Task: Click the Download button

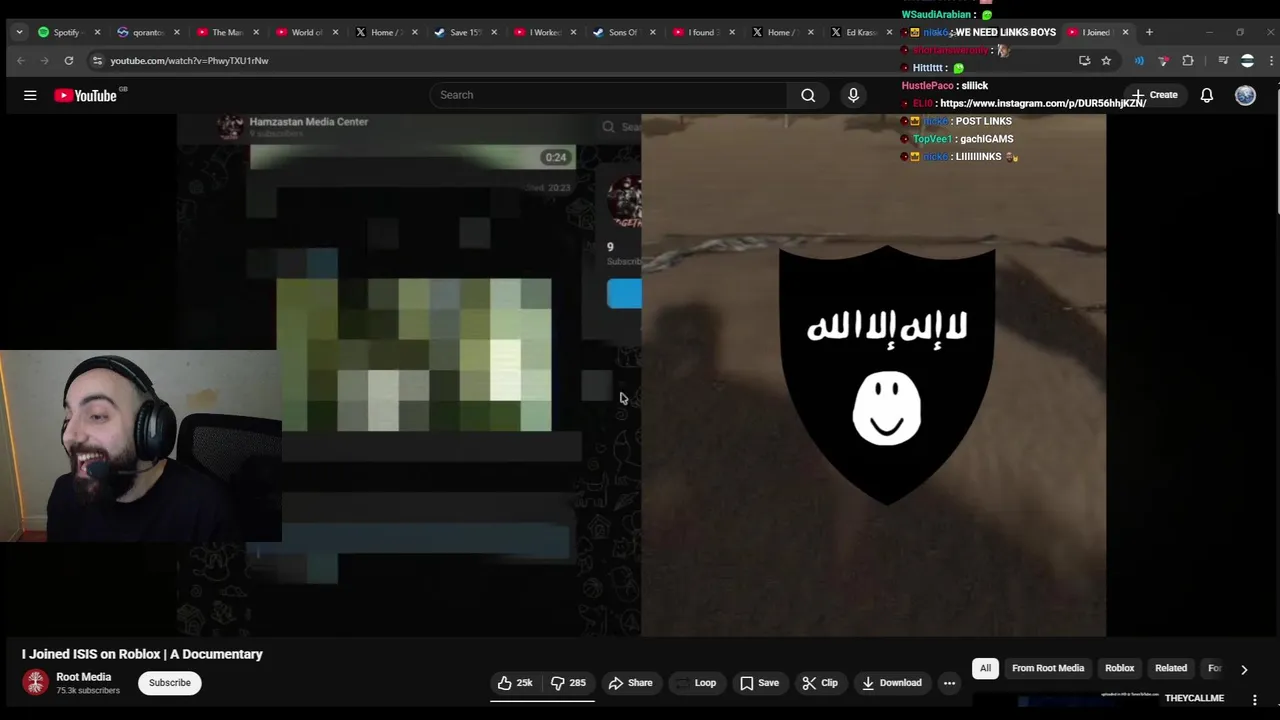Action: 892,683
